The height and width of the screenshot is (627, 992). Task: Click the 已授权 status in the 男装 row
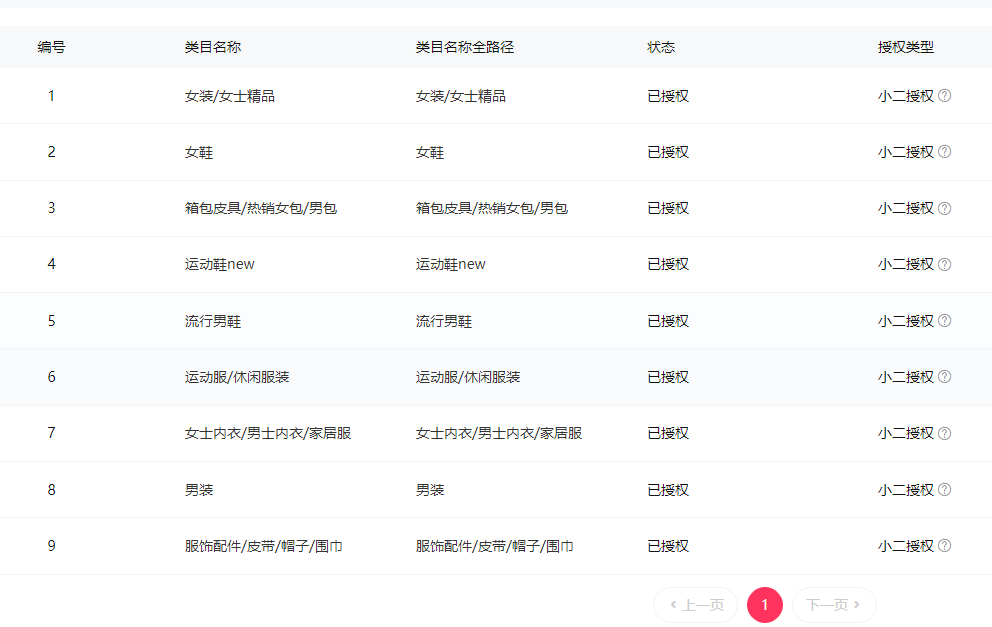click(668, 490)
